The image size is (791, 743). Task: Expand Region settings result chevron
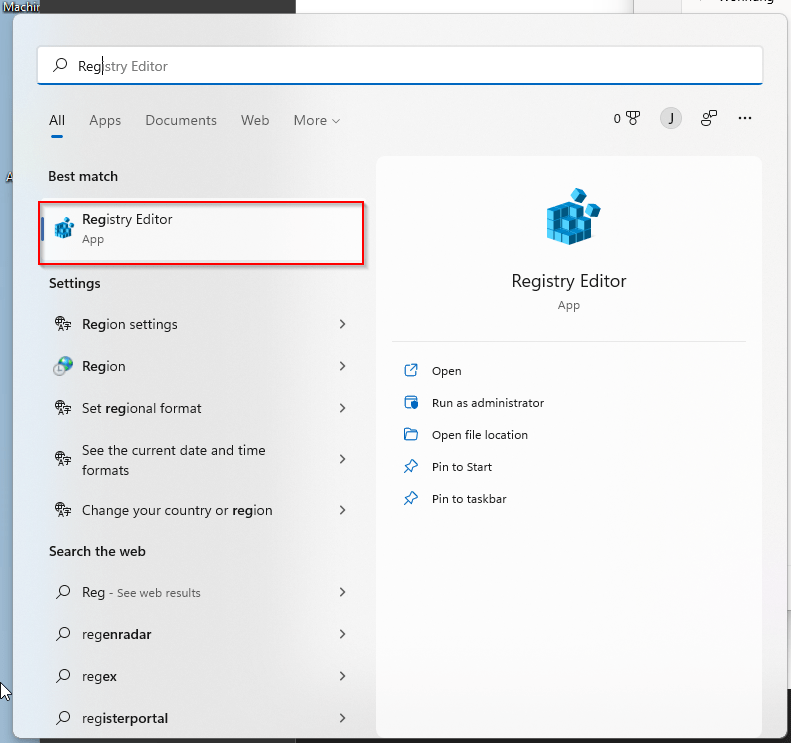pos(342,324)
